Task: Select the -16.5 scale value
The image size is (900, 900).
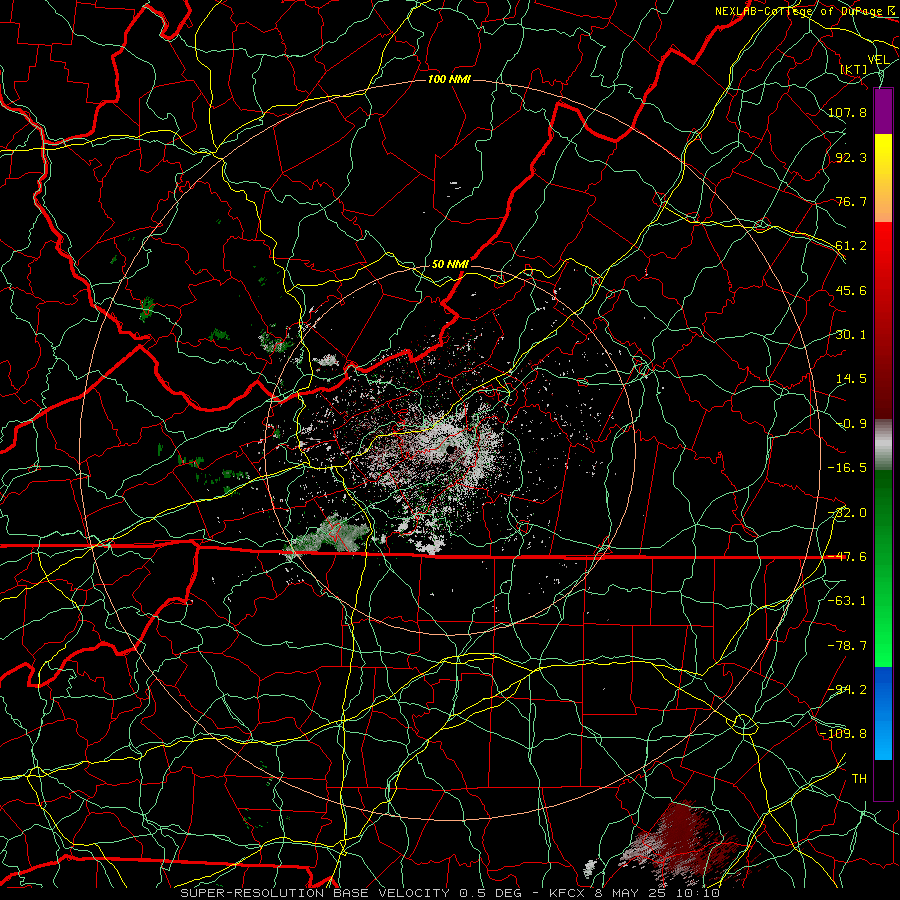Action: 847,468
